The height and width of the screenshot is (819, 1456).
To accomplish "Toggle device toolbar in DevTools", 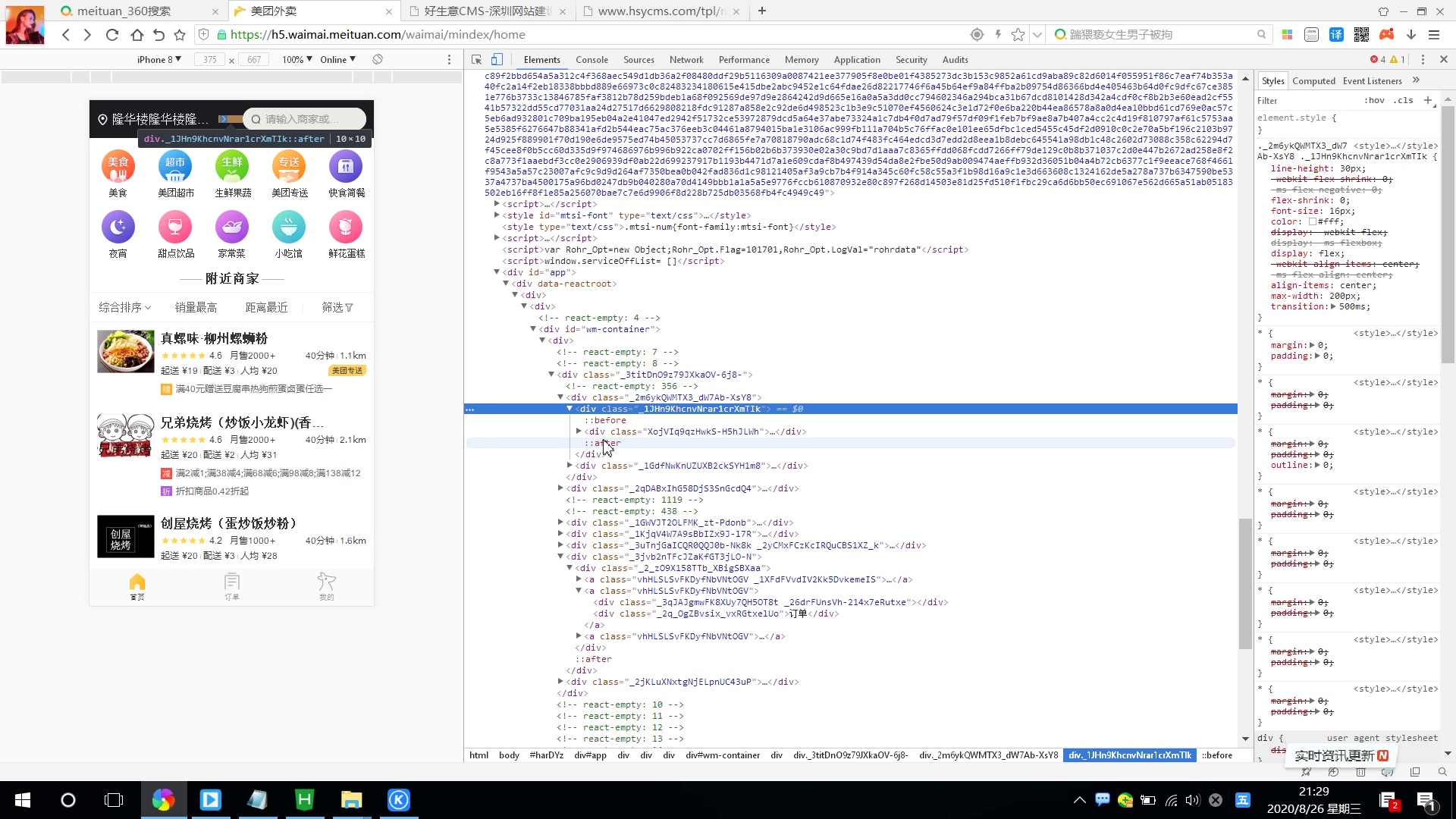I will 497,59.
